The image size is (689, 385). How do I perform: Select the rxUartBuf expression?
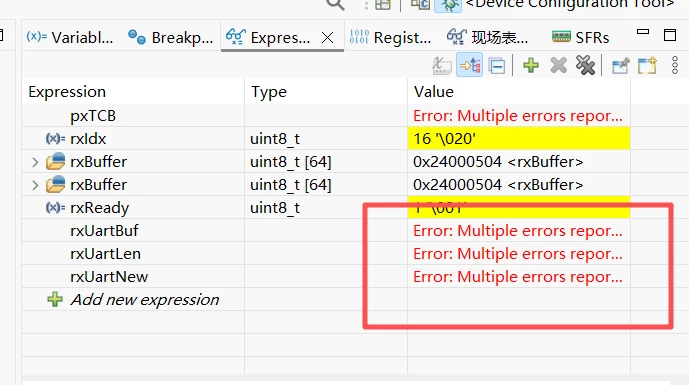tap(104, 231)
